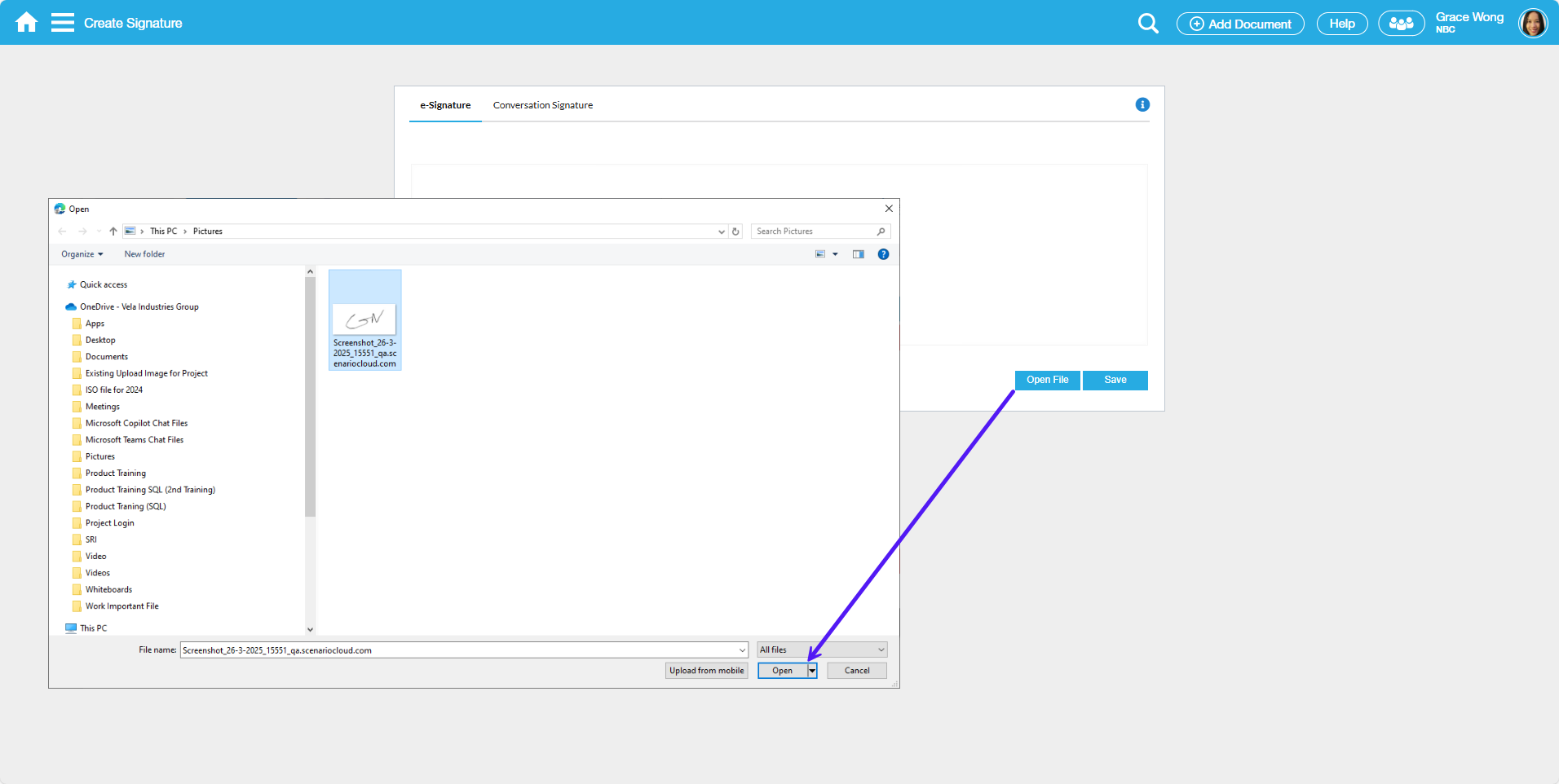Open the hamburger navigation menu
1559x784 pixels.
click(62, 23)
